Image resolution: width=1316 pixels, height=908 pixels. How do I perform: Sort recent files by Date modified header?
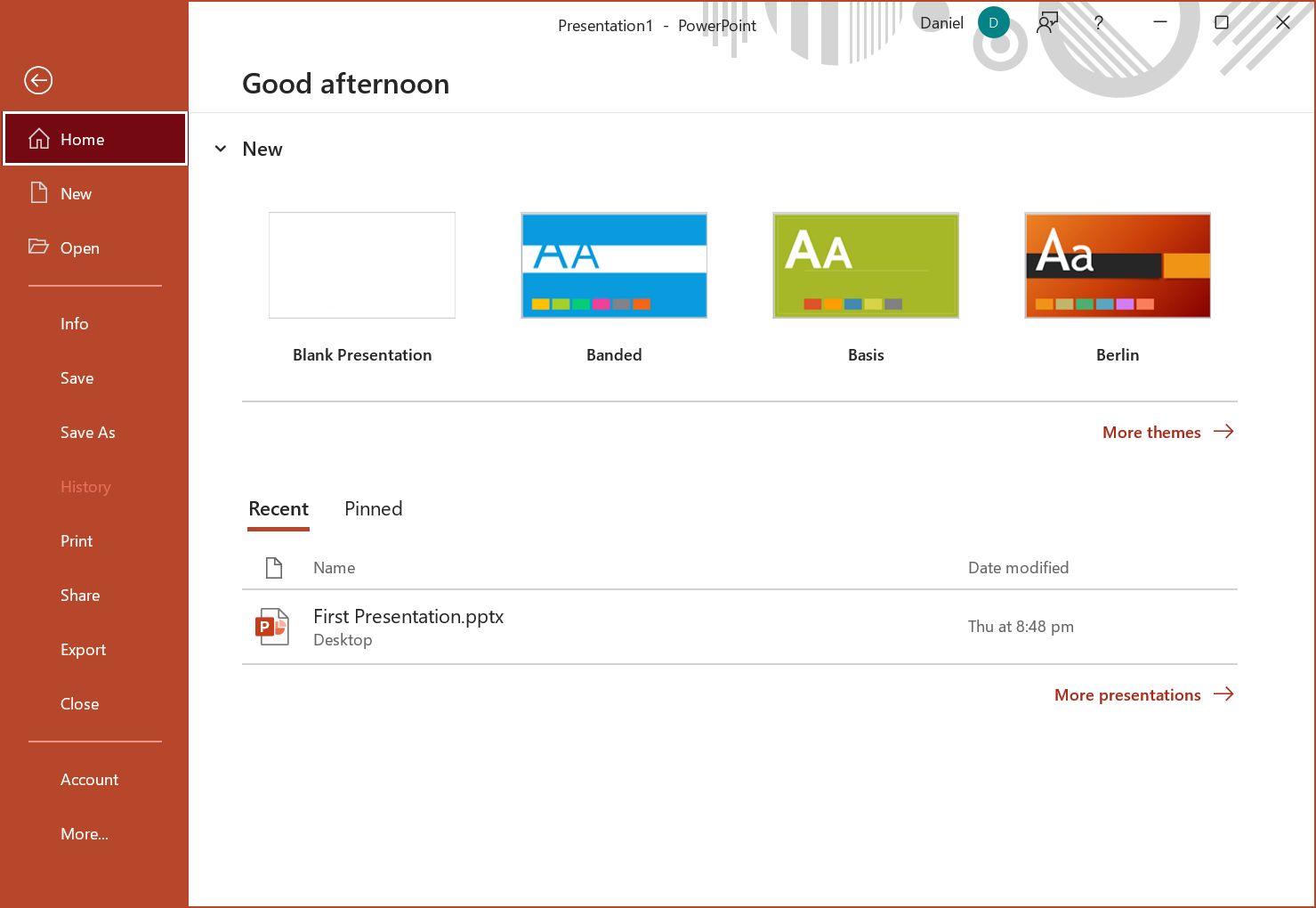click(x=1018, y=568)
